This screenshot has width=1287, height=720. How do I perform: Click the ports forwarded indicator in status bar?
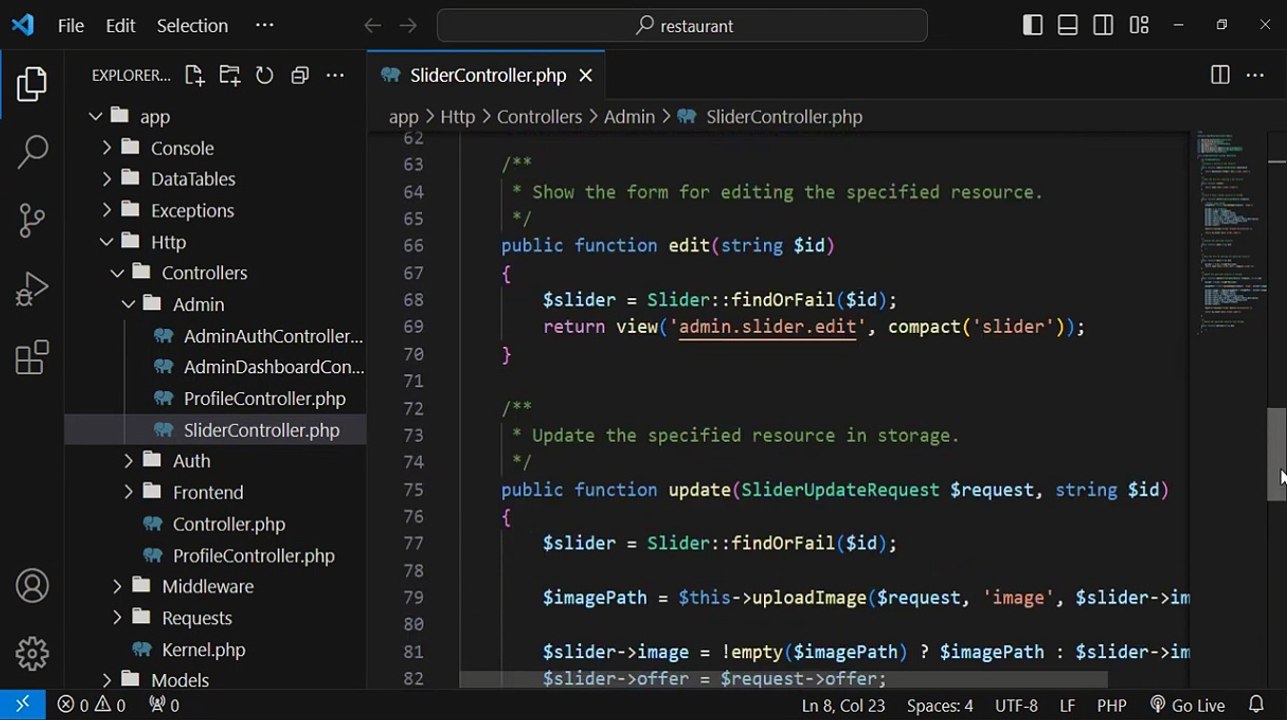tap(164, 705)
